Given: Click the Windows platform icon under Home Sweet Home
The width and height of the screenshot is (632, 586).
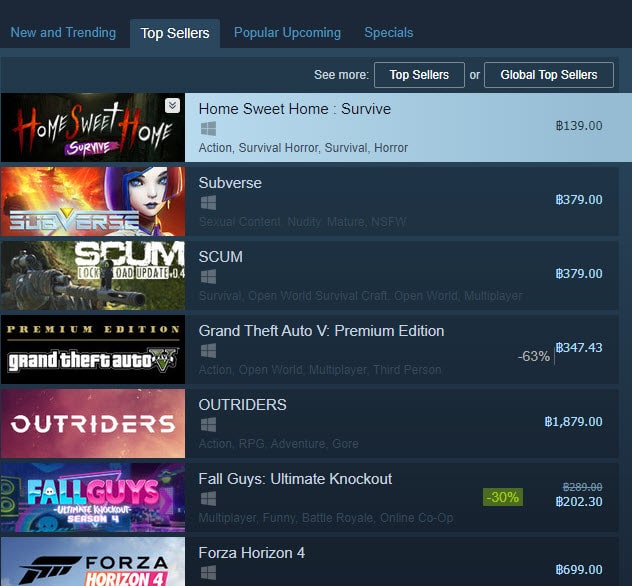Looking at the screenshot, I should (x=208, y=129).
